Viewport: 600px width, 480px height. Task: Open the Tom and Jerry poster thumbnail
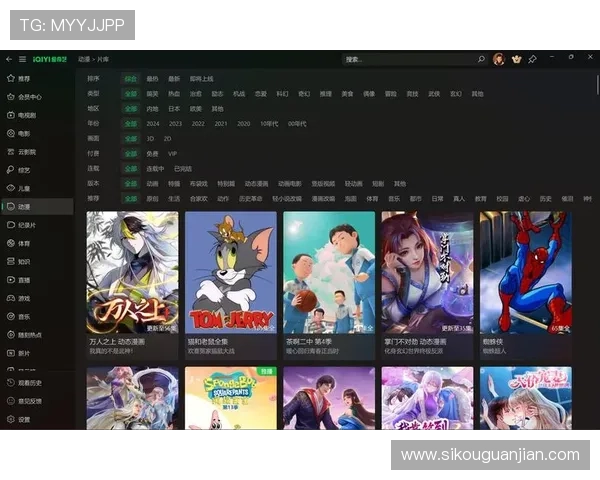[x=230, y=271]
